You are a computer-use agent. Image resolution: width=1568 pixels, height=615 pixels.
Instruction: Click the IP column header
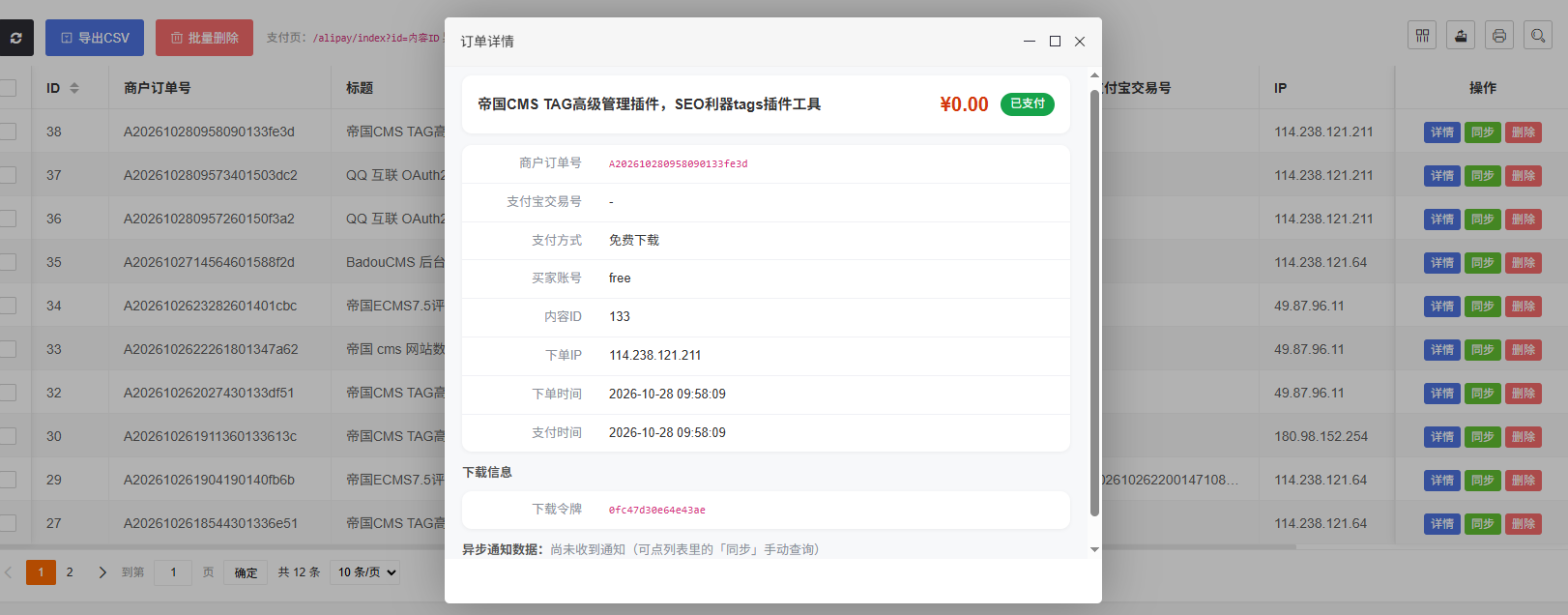(1280, 88)
